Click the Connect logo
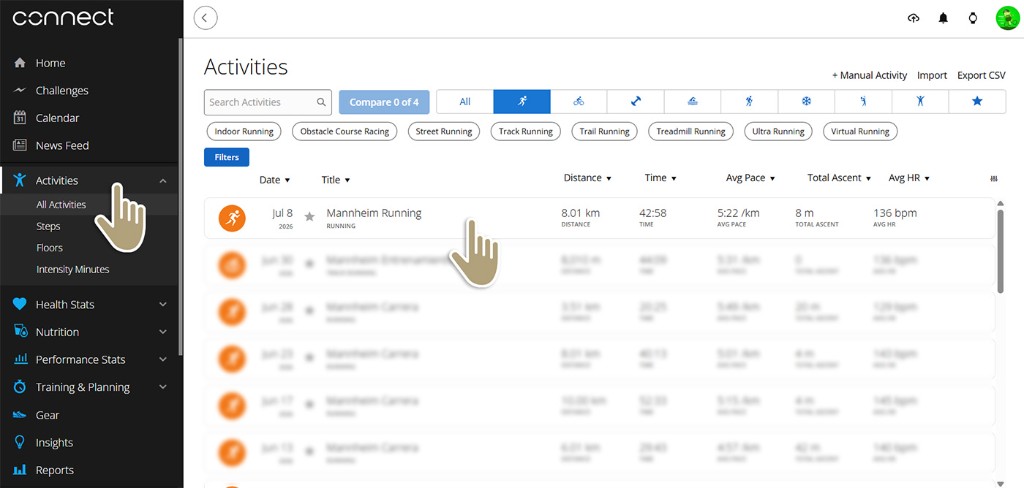Image resolution: width=1024 pixels, height=488 pixels. 63,18
